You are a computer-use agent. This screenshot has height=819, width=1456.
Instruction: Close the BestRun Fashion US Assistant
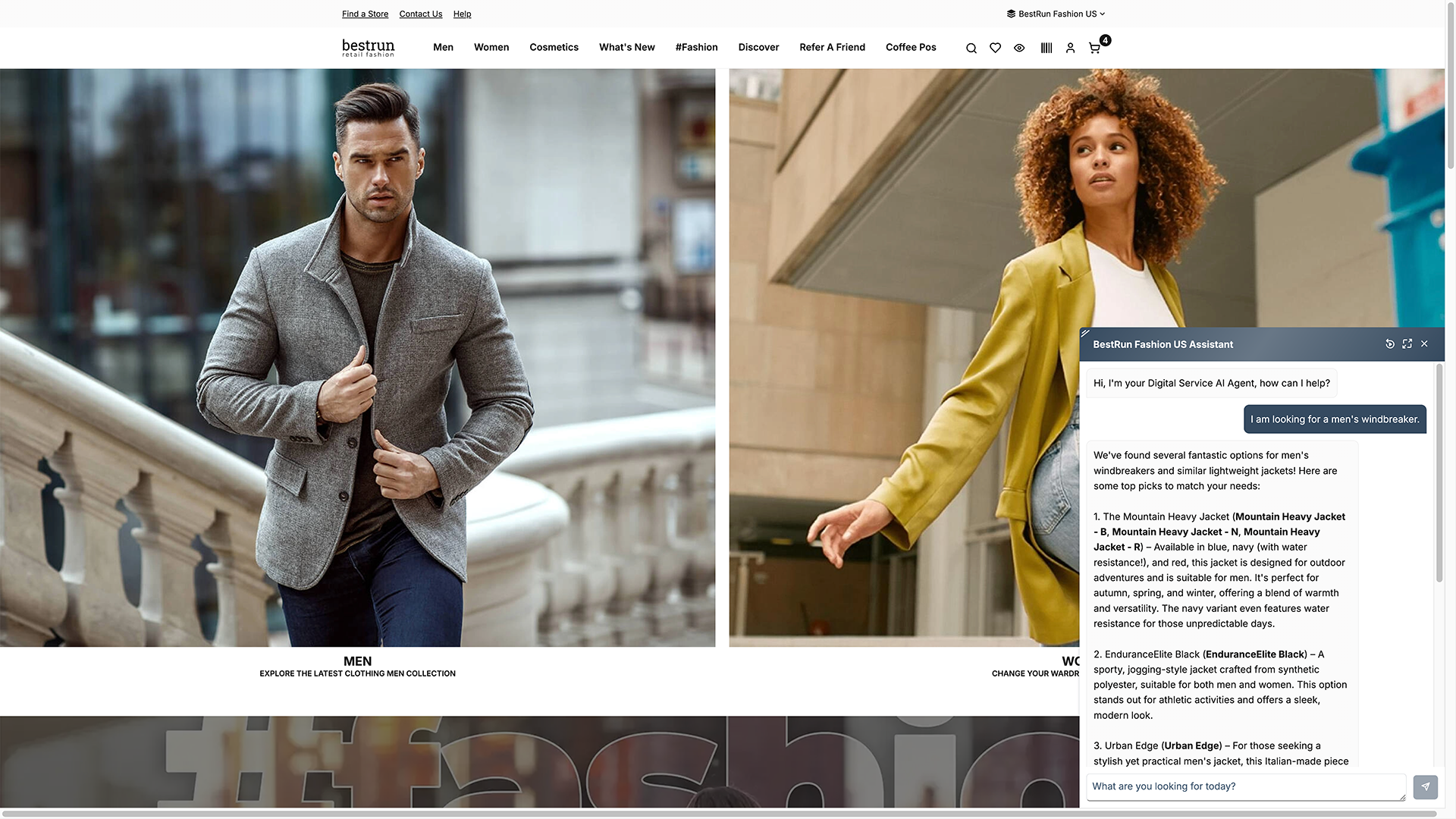(x=1424, y=344)
